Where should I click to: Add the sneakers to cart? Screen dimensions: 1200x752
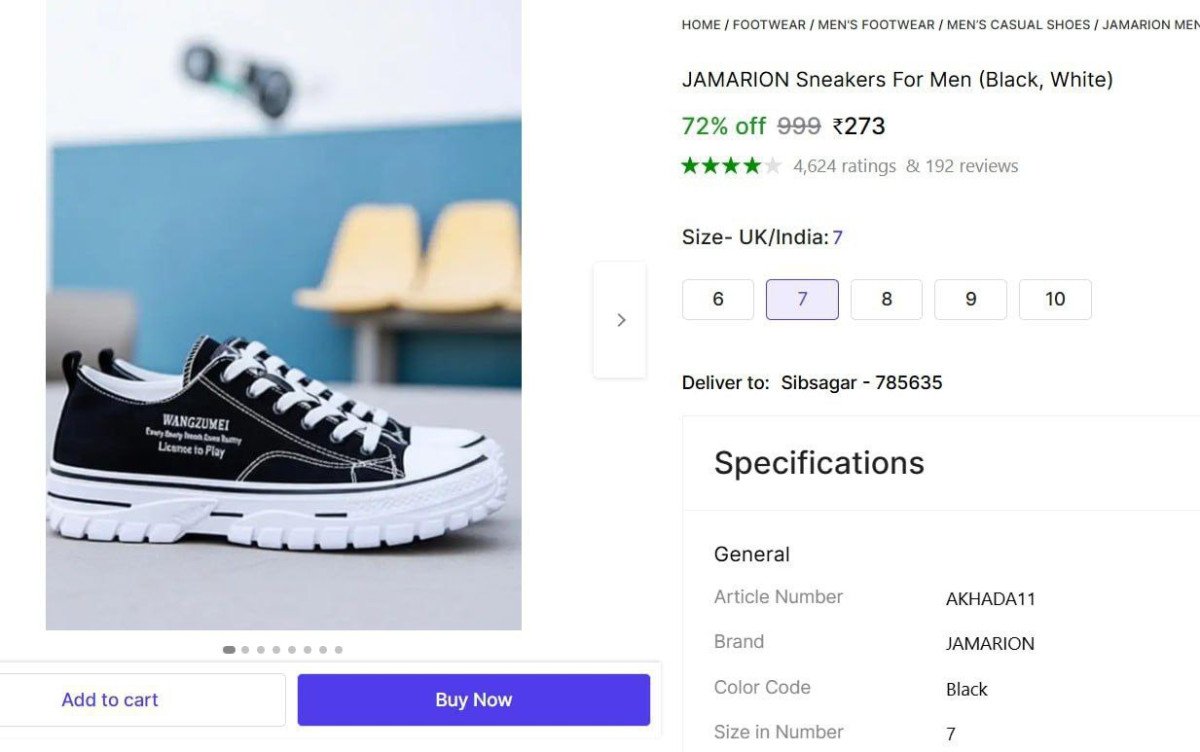[x=110, y=700]
